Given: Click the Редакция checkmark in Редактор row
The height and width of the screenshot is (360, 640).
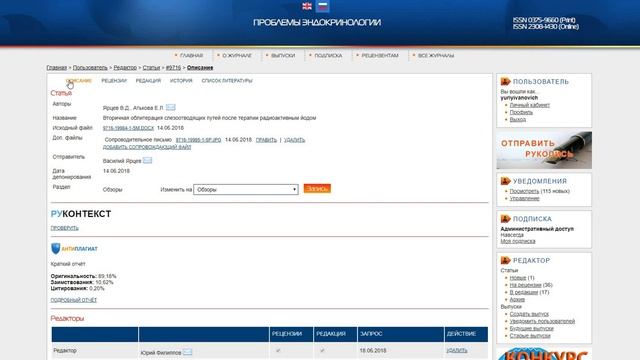Looking at the screenshot, I should pyautogui.click(x=322, y=350).
